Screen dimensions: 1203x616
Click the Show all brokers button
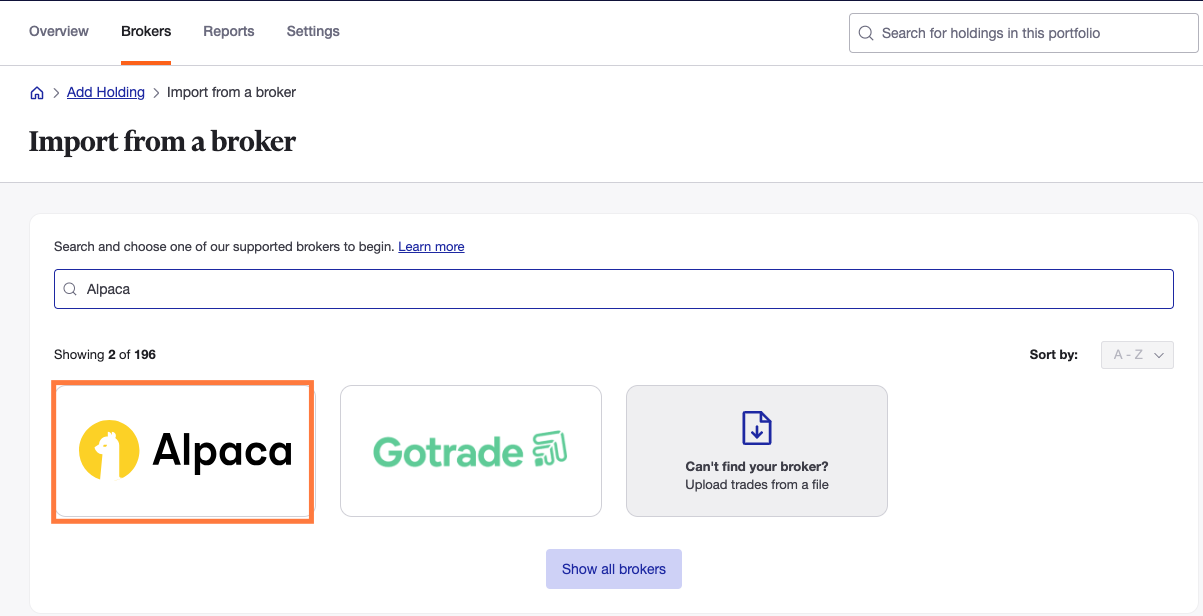coord(613,569)
